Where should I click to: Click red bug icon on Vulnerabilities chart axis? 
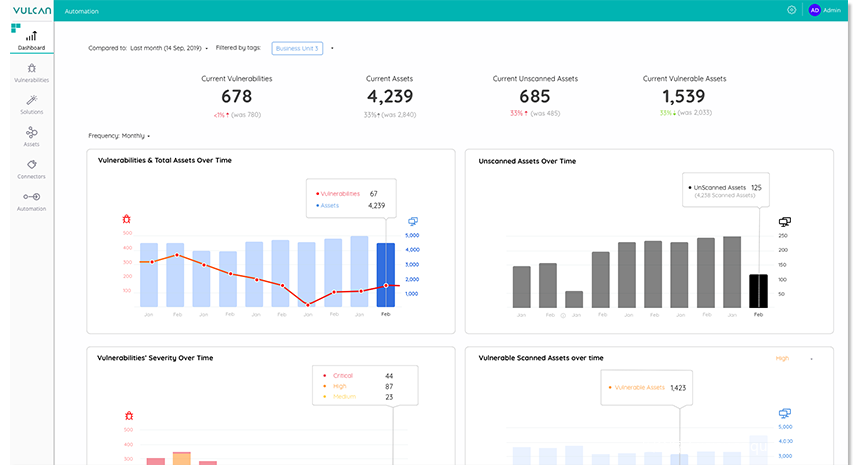pyautogui.click(x=126, y=218)
